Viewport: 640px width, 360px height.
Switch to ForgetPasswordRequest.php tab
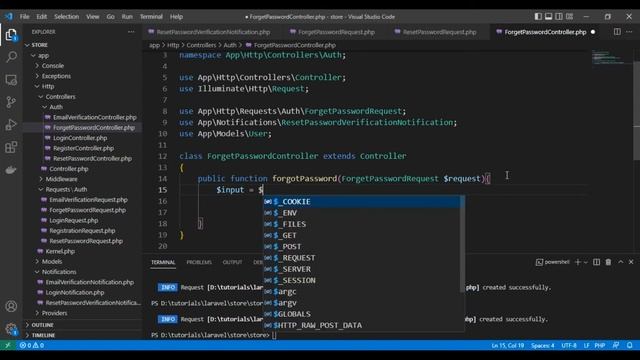[x=336, y=32]
